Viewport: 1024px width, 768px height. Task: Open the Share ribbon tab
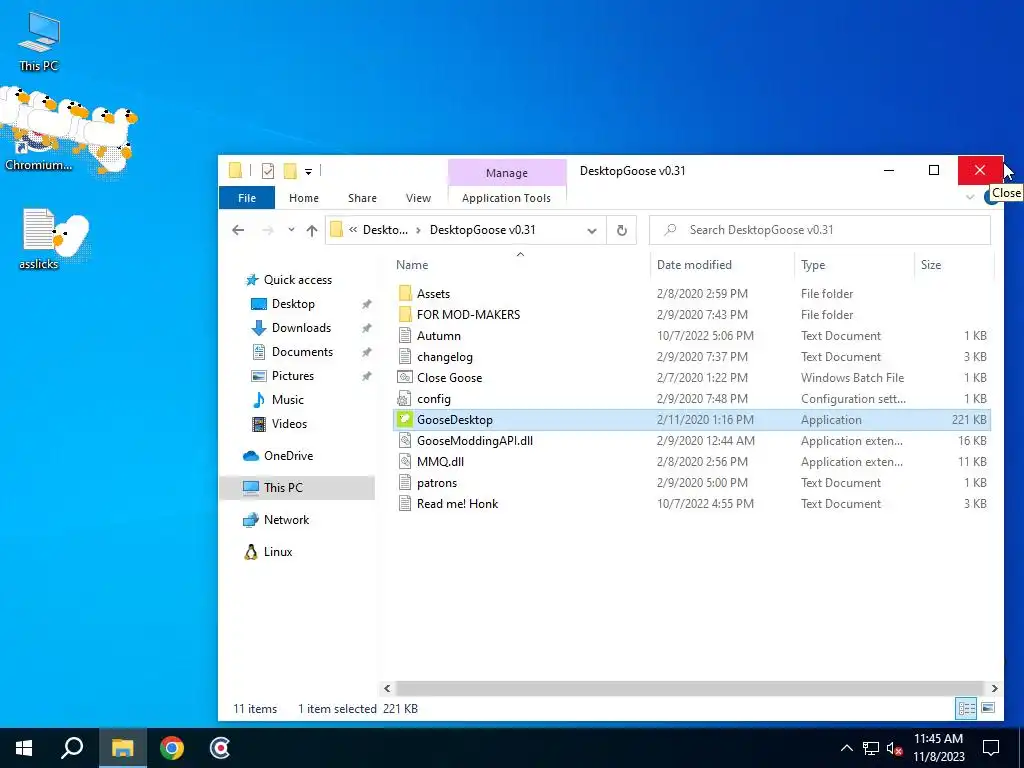[x=362, y=198]
